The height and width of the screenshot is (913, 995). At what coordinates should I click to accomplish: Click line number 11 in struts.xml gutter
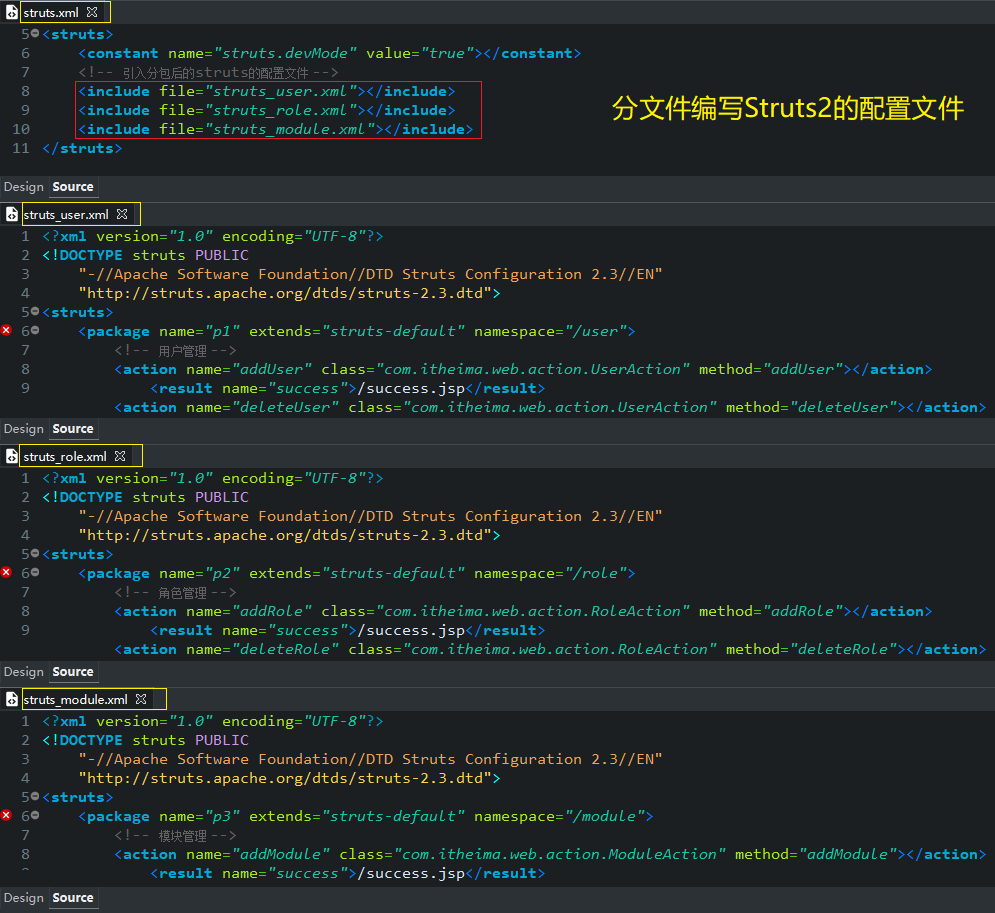(21, 148)
